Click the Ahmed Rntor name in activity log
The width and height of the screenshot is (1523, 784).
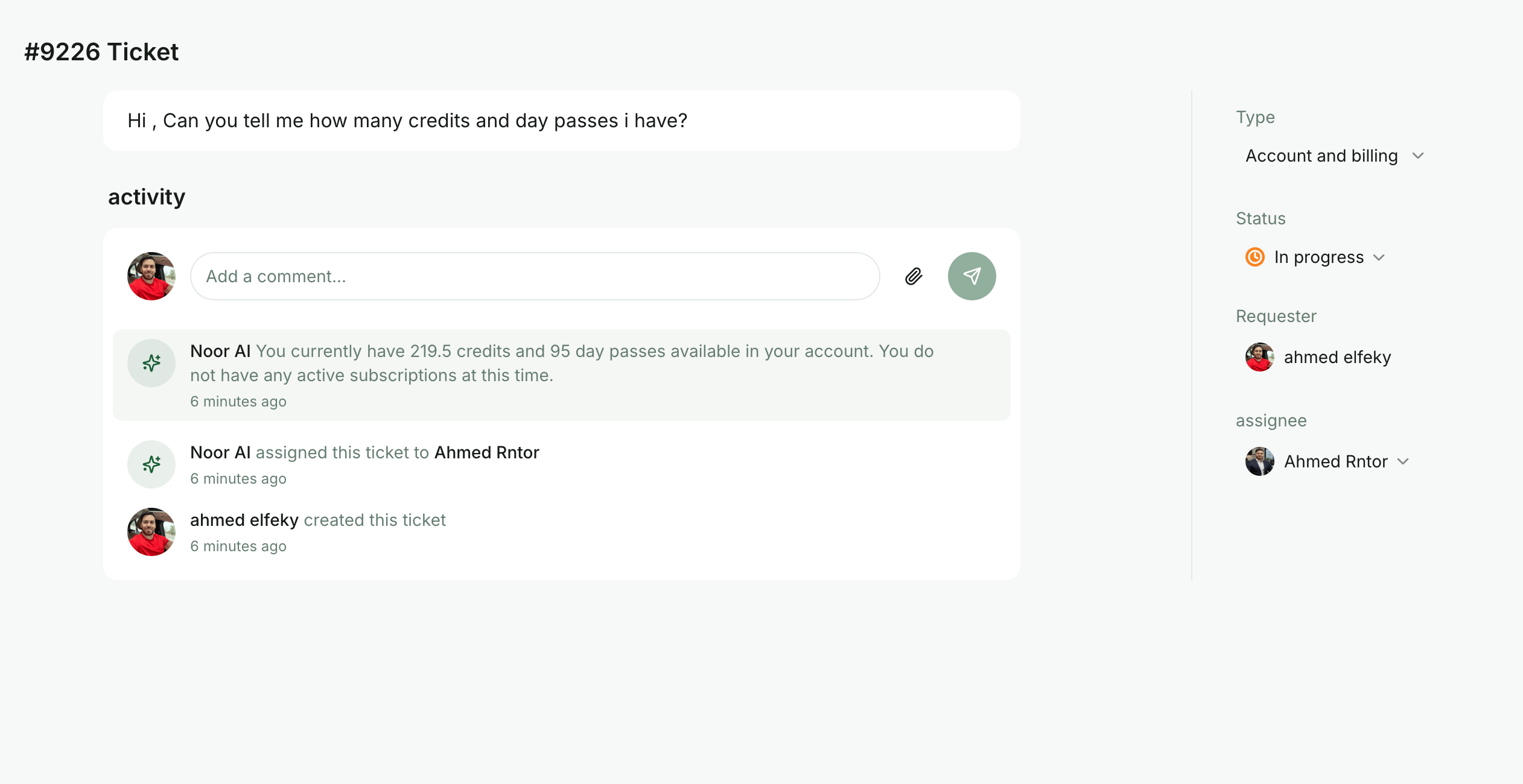[x=486, y=452]
